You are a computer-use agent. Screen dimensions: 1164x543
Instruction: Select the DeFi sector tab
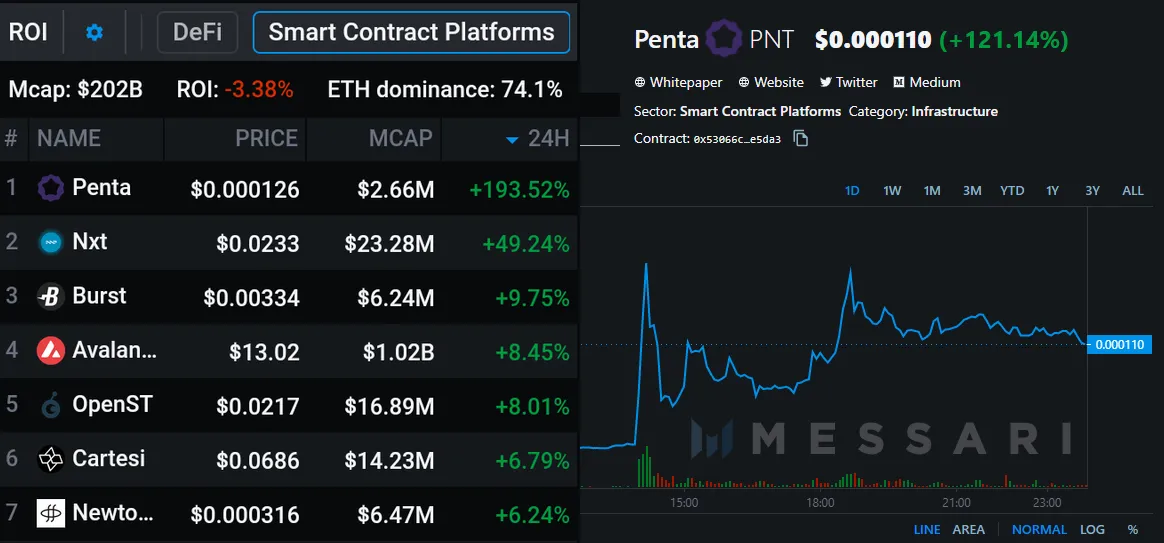pos(197,33)
